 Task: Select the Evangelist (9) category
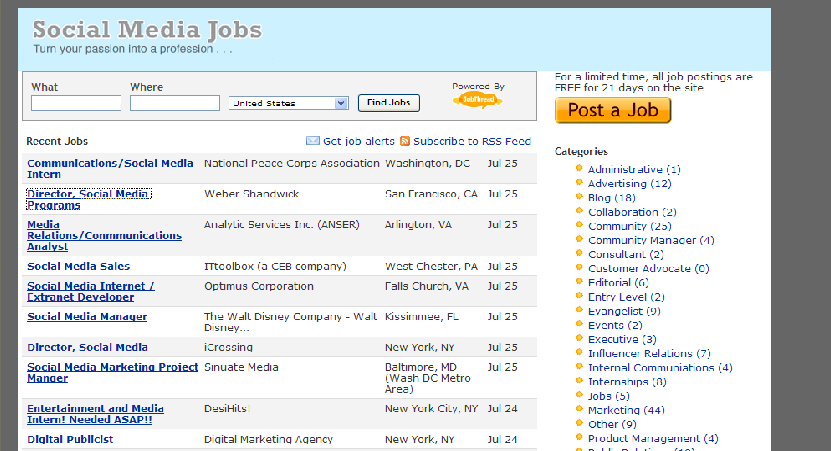click(x=624, y=311)
